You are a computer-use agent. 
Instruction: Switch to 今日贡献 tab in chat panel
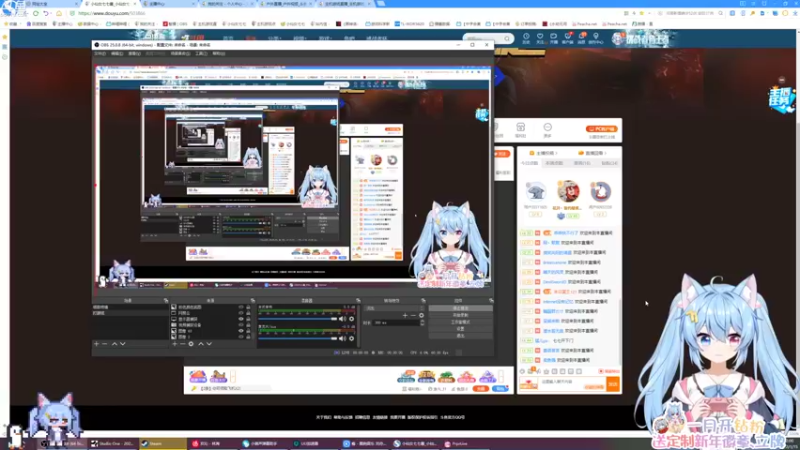(x=529, y=163)
